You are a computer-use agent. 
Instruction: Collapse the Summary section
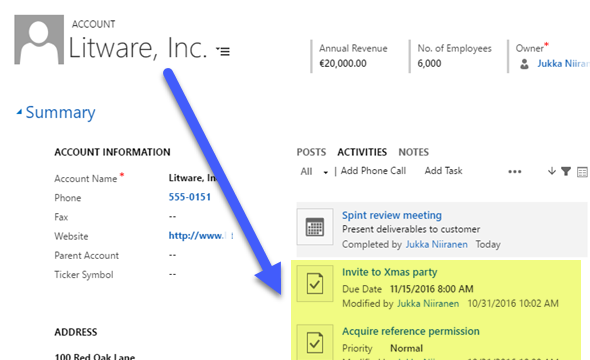[x=19, y=112]
